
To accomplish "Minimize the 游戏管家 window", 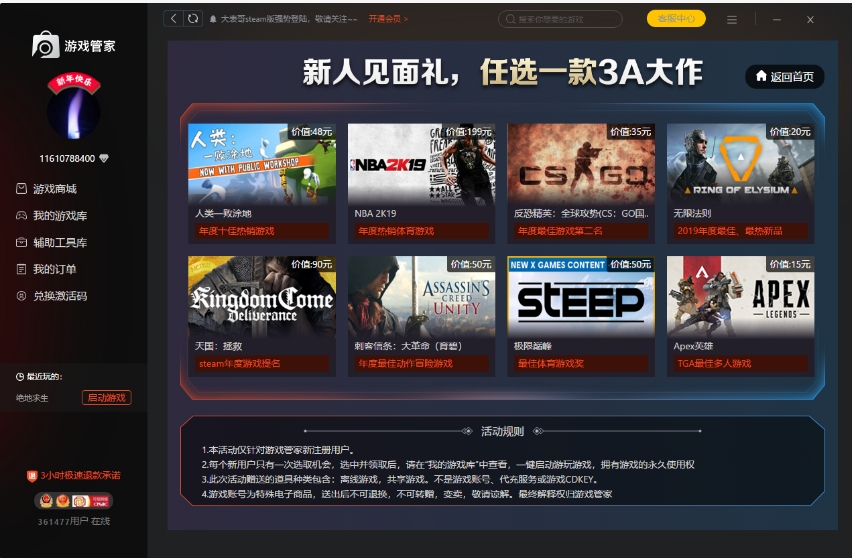I will point(776,20).
